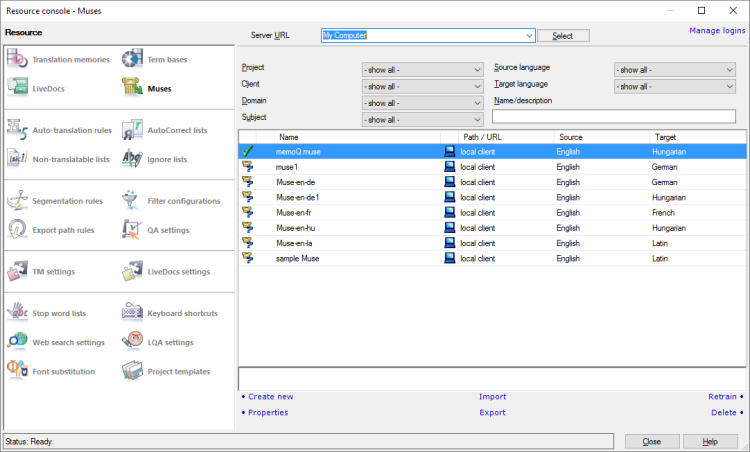Screen dimensions: 750x452
Task: Open the Domain filter dropdown
Action: point(422,103)
